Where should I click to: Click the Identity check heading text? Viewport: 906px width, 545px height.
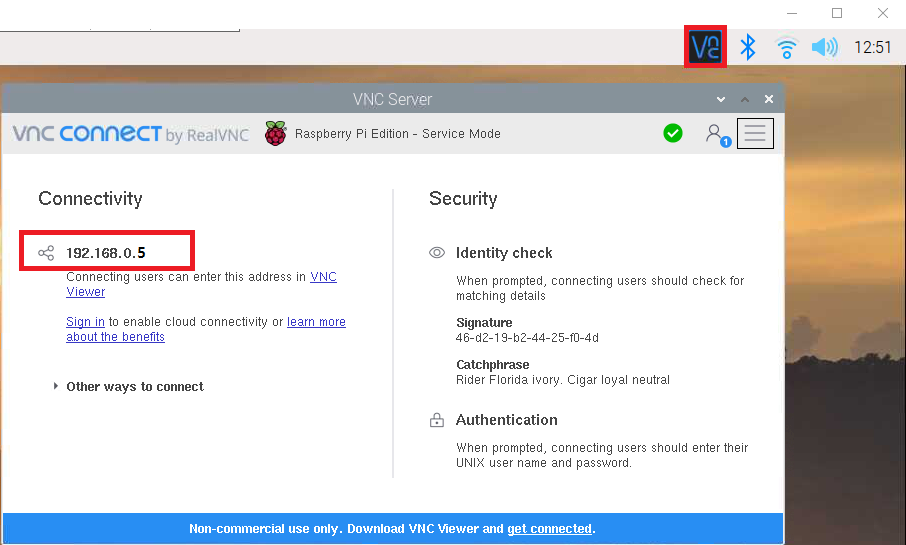pyautogui.click(x=504, y=253)
